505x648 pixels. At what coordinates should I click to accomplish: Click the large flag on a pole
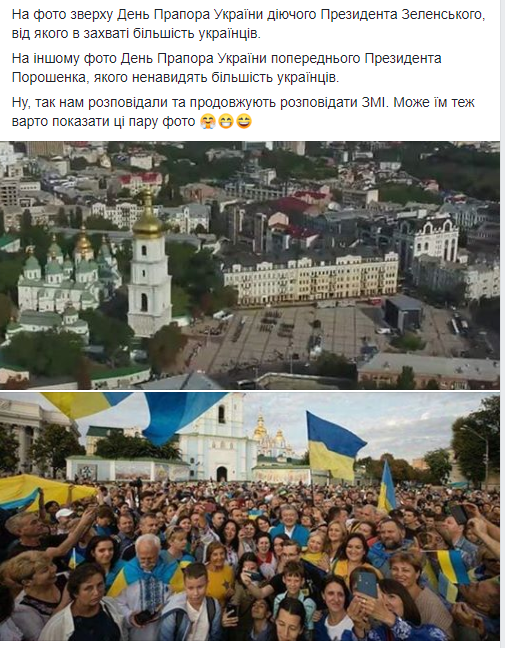tap(334, 446)
